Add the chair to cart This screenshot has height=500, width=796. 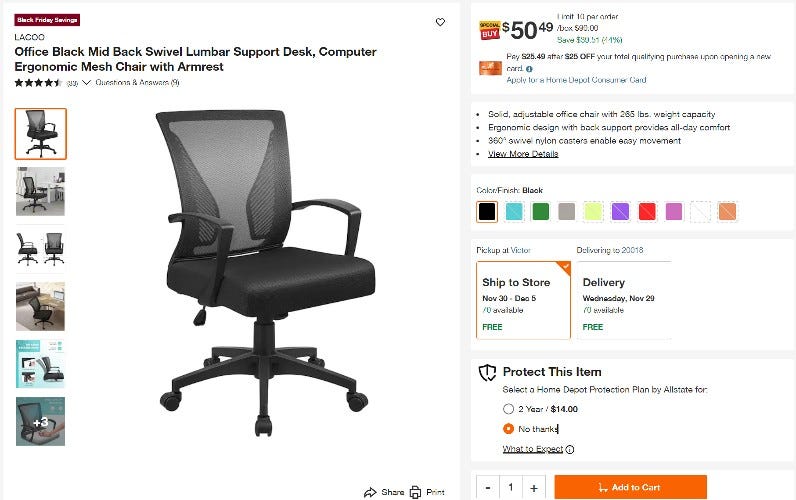(x=631, y=487)
